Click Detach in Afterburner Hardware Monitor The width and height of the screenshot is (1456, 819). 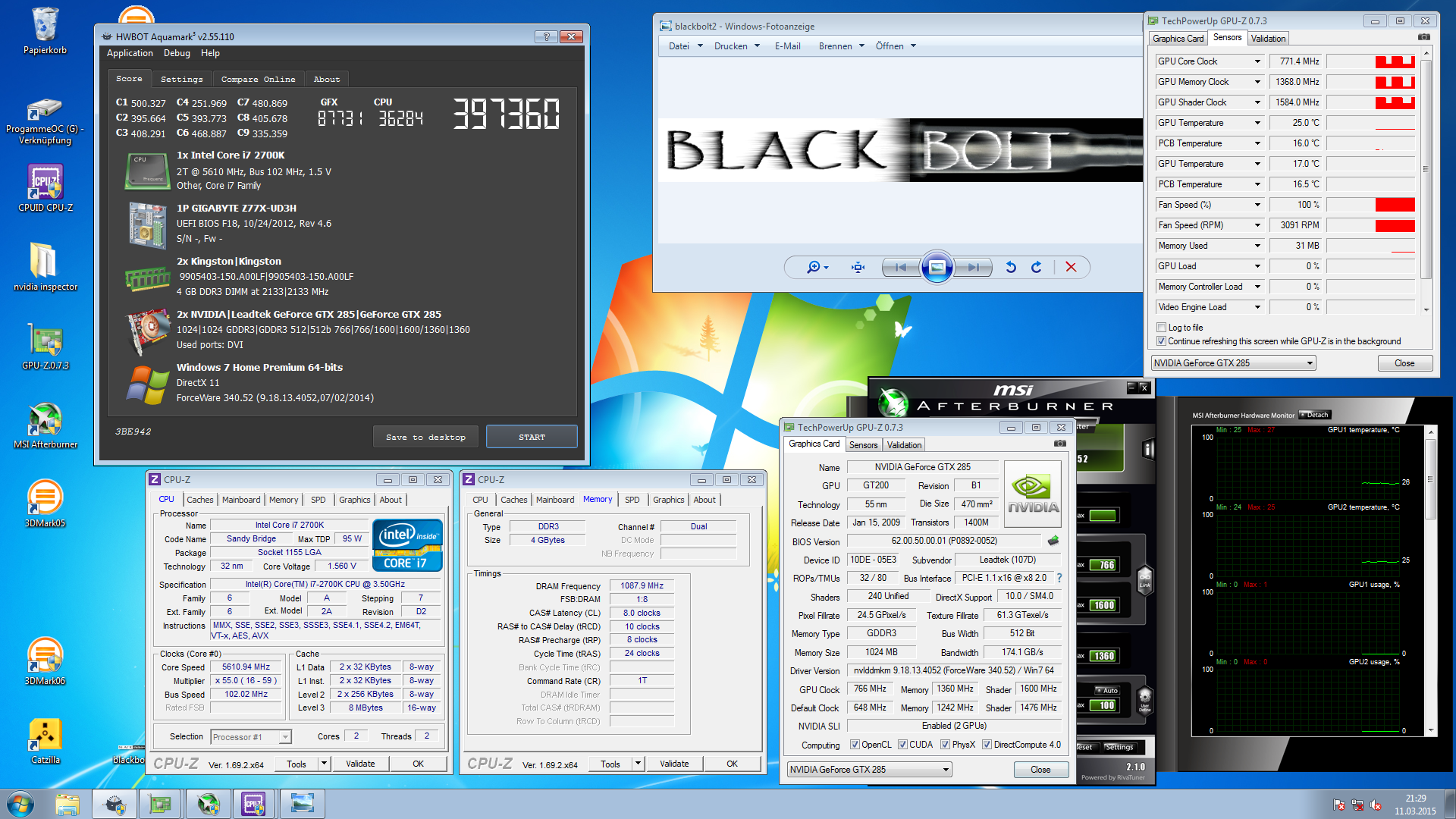click(1316, 415)
